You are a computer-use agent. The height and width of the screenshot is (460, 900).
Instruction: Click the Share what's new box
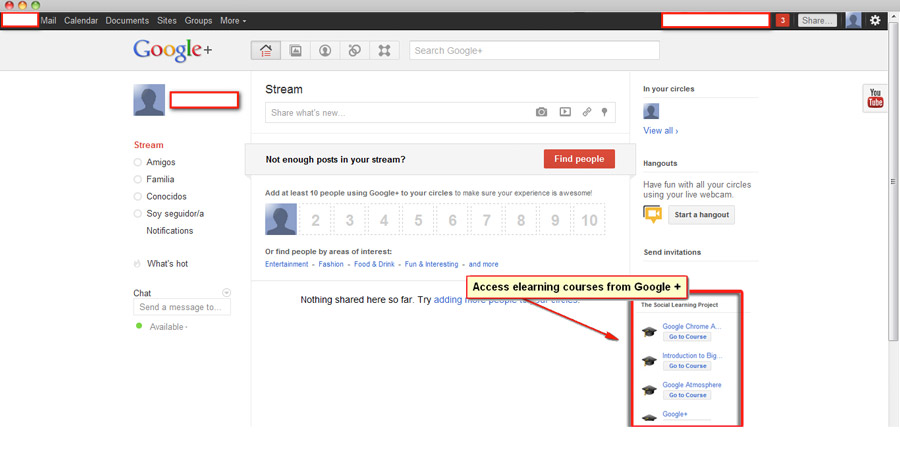coord(440,113)
